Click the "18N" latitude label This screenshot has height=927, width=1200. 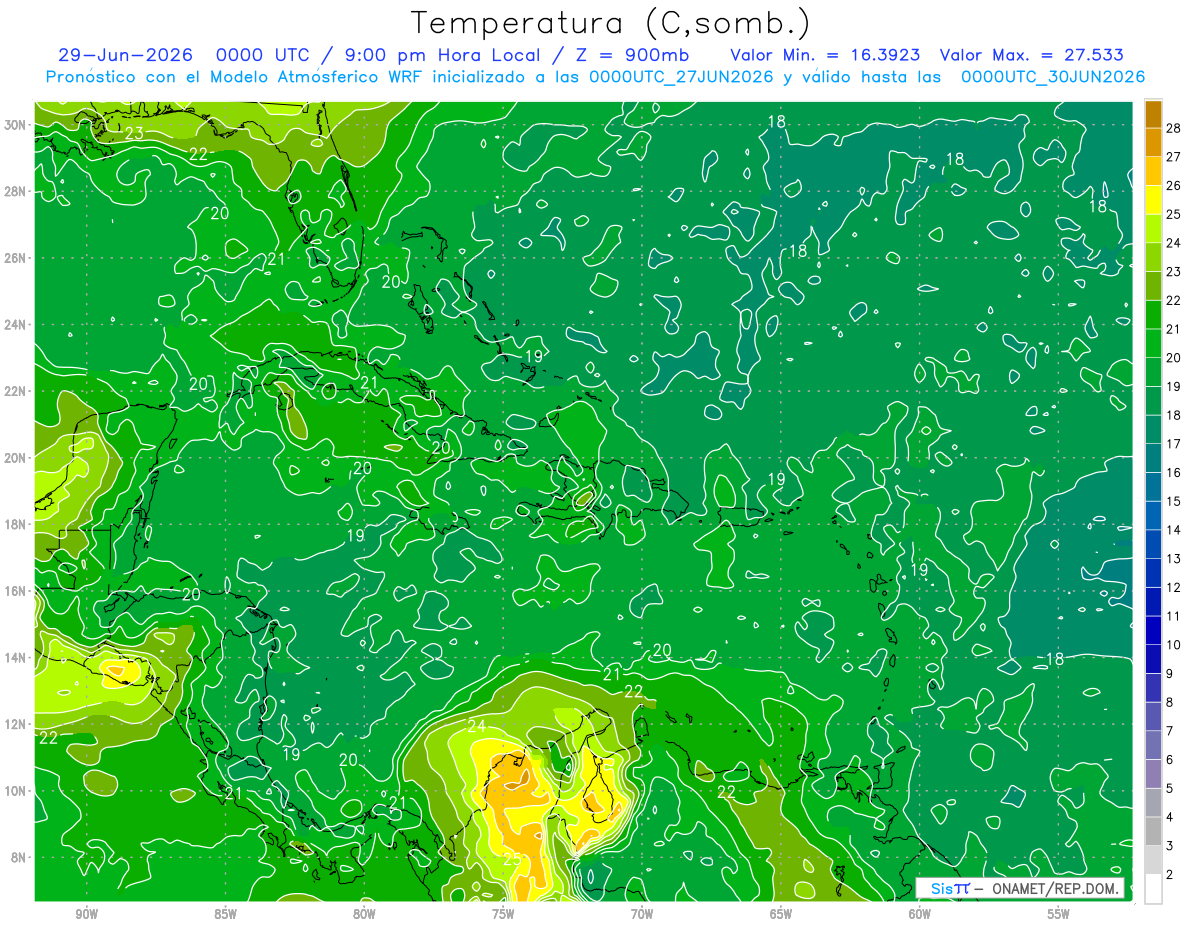pyautogui.click(x=16, y=525)
